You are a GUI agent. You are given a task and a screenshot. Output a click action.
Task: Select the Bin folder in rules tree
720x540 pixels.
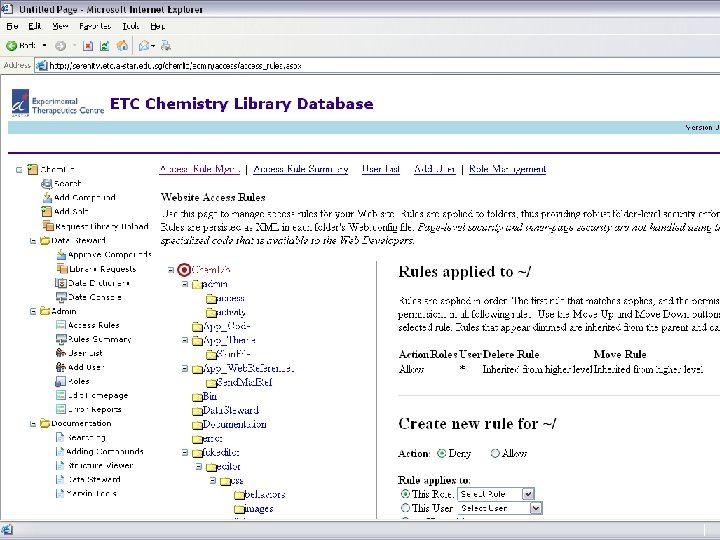(x=209, y=396)
